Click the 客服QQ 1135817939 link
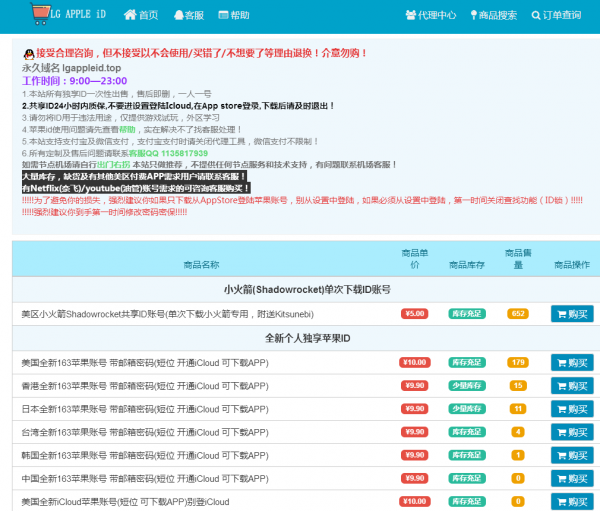 [x=168, y=153]
